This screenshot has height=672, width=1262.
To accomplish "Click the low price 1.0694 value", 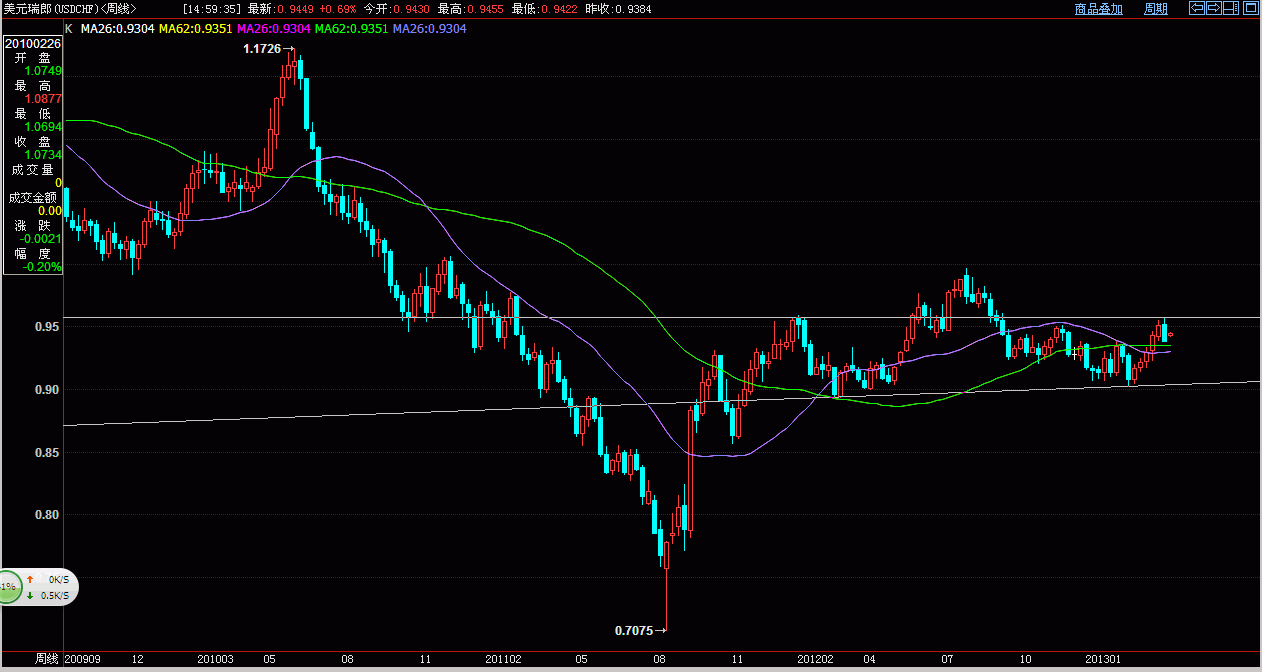I will 44,127.
